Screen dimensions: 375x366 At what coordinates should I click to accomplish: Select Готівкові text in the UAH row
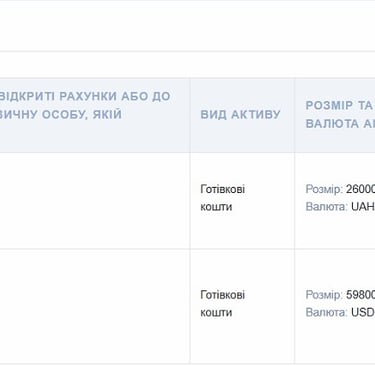223,189
